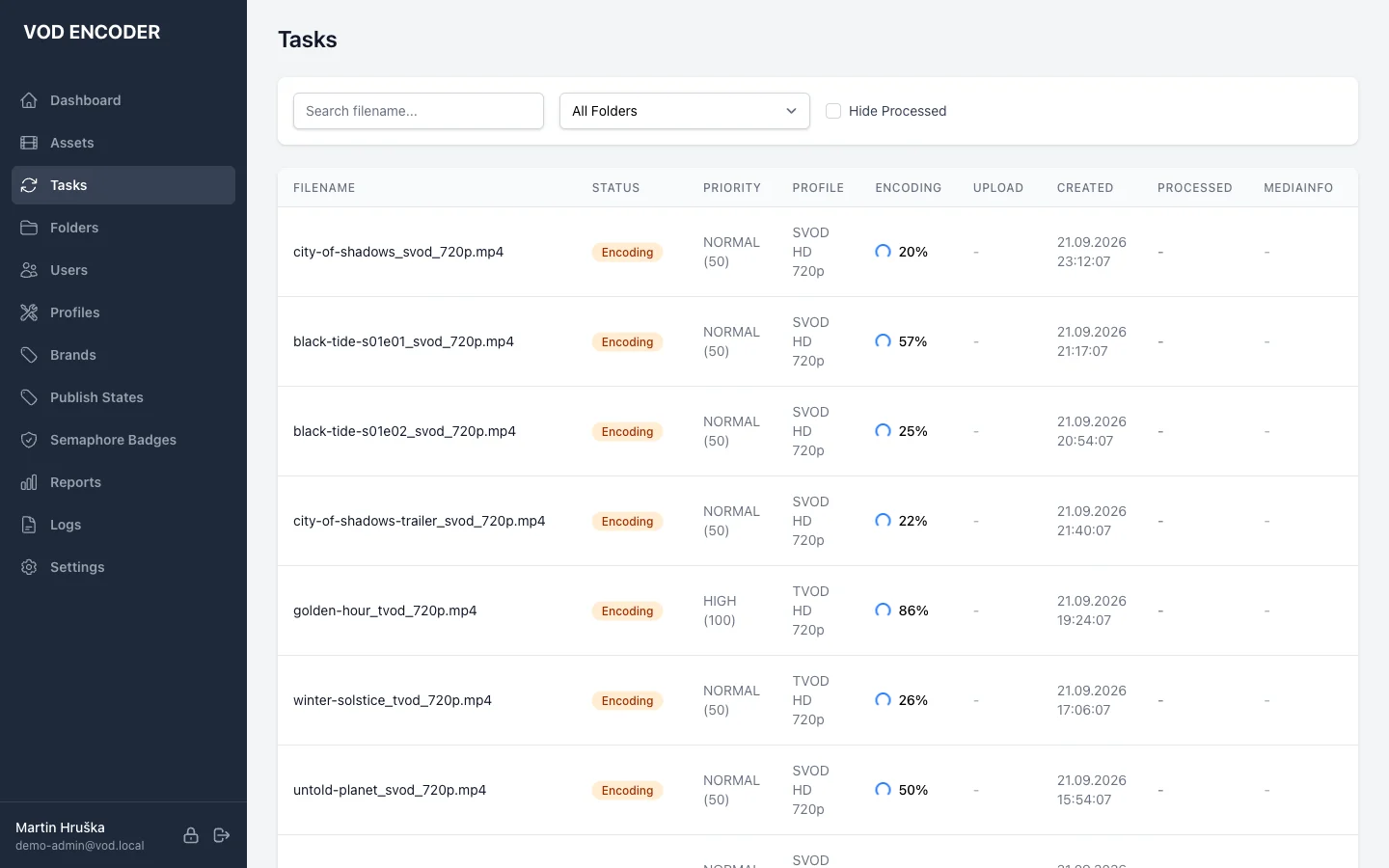The height and width of the screenshot is (868, 1389).
Task: Go to Publish States
Action: 123,397
